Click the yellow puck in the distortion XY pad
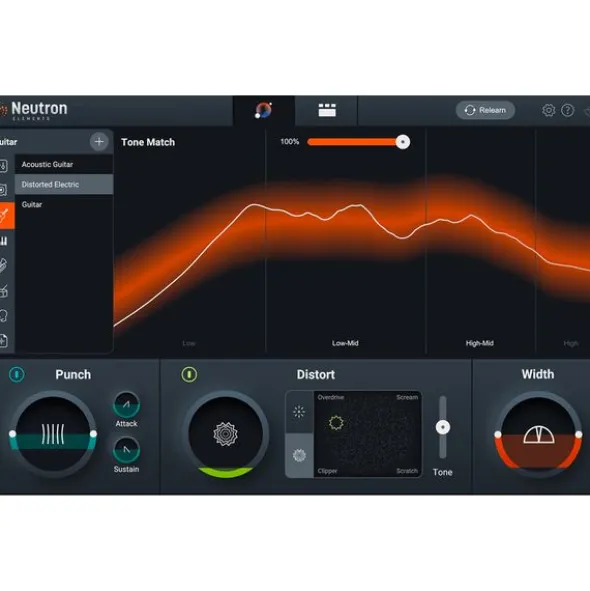The width and height of the screenshot is (590, 591). [x=336, y=423]
